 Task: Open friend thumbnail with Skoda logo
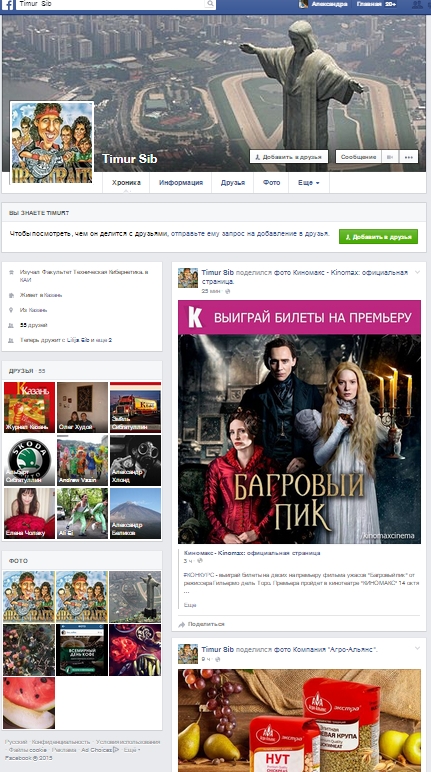pos(29,460)
